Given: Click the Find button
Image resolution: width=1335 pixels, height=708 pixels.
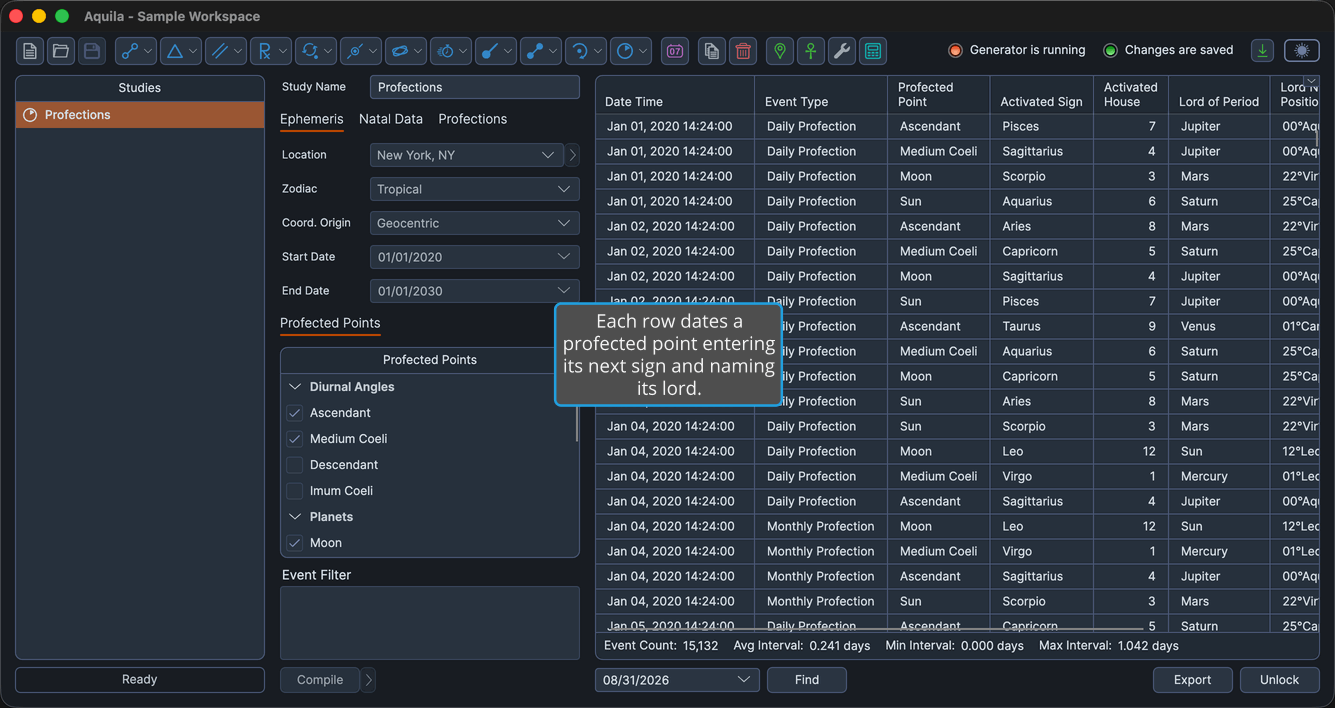Looking at the screenshot, I should (x=807, y=680).
